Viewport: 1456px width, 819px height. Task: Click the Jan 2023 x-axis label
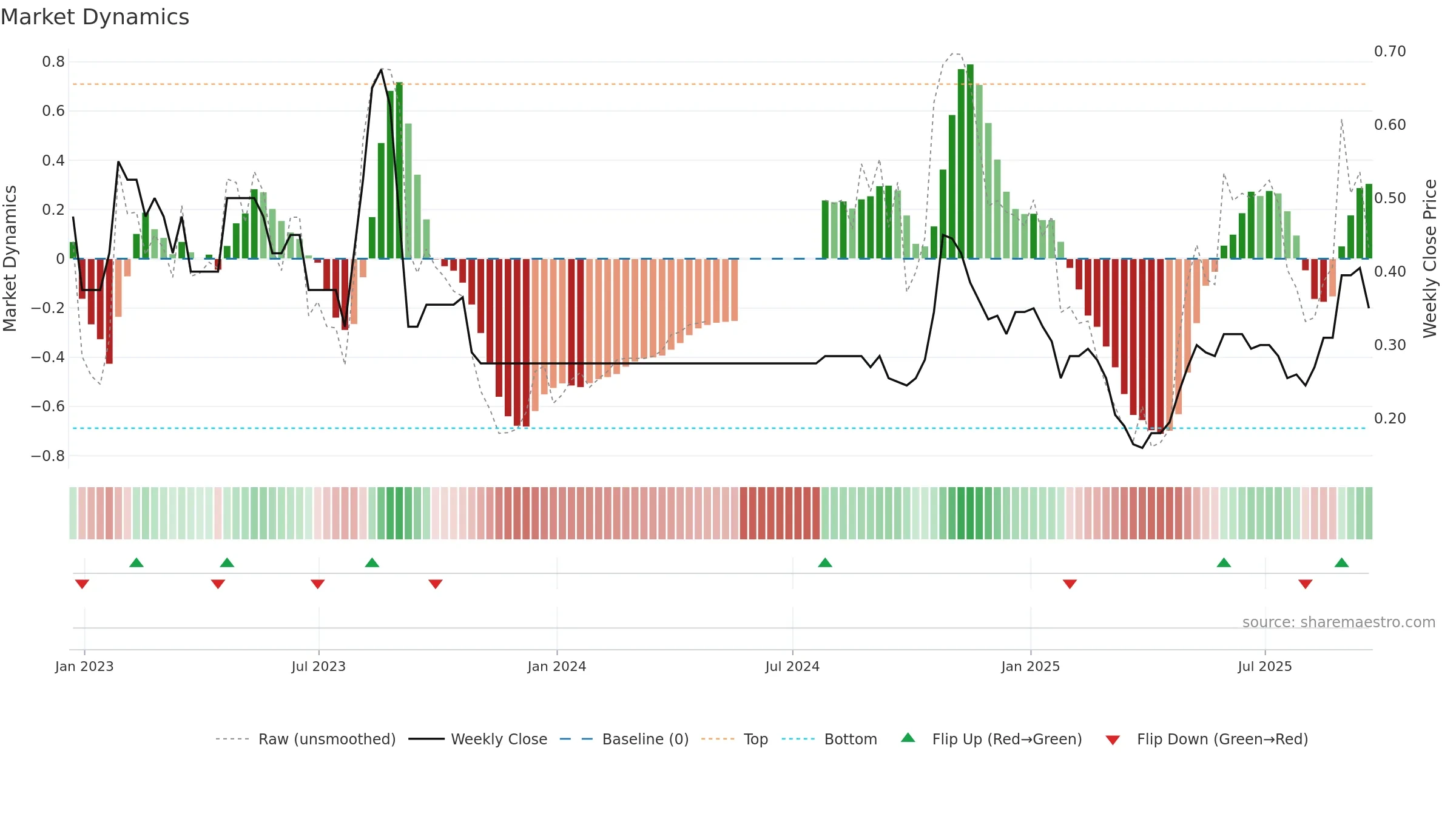[x=84, y=666]
